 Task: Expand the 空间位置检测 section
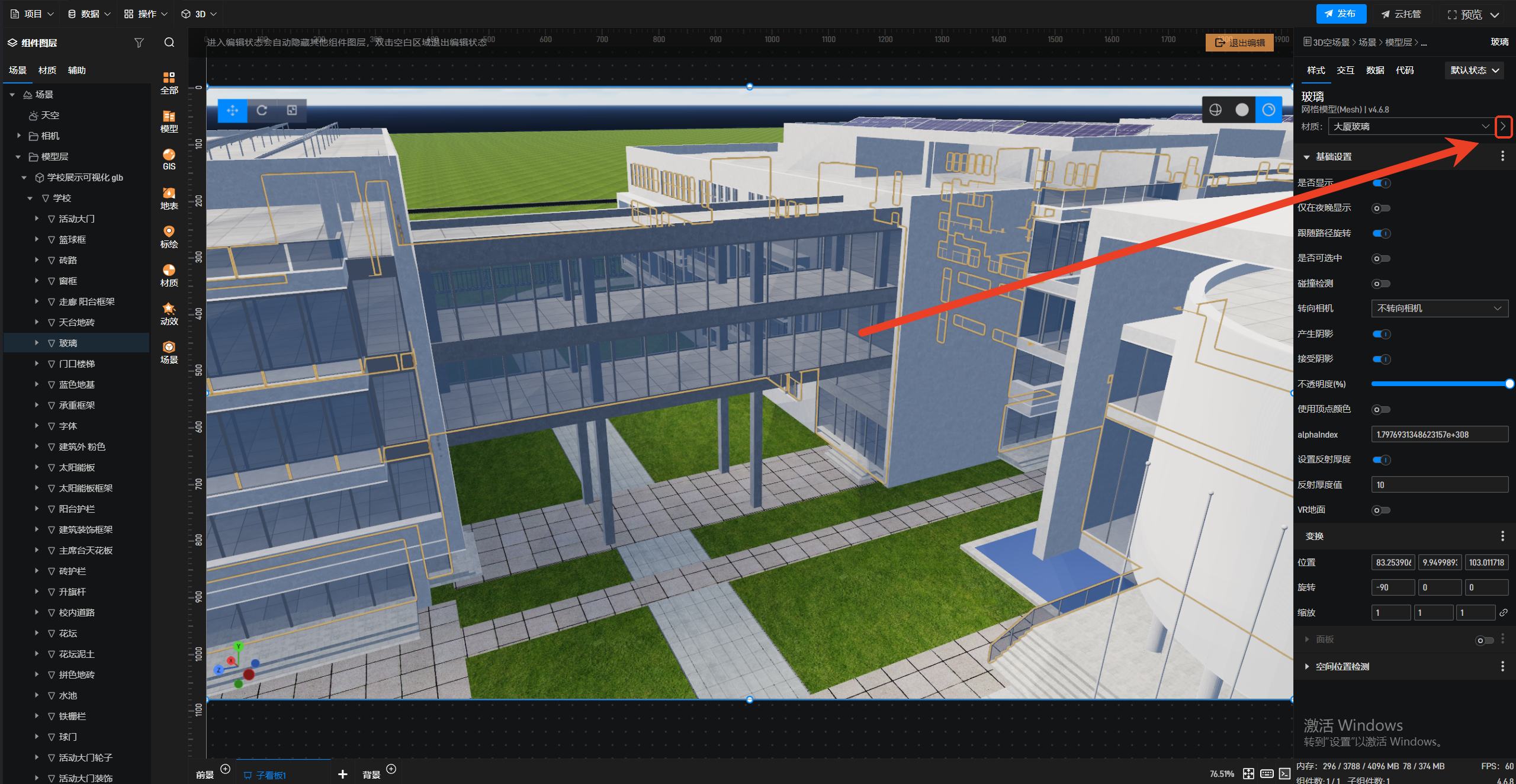1342,667
